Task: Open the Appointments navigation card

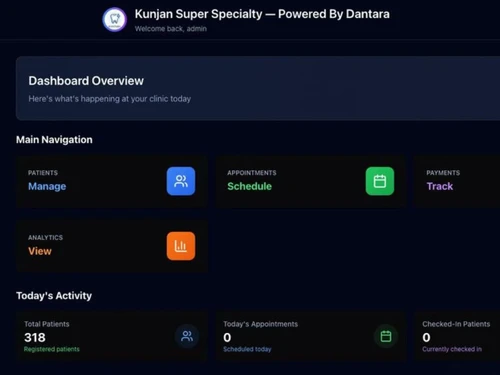Action: coord(311,182)
